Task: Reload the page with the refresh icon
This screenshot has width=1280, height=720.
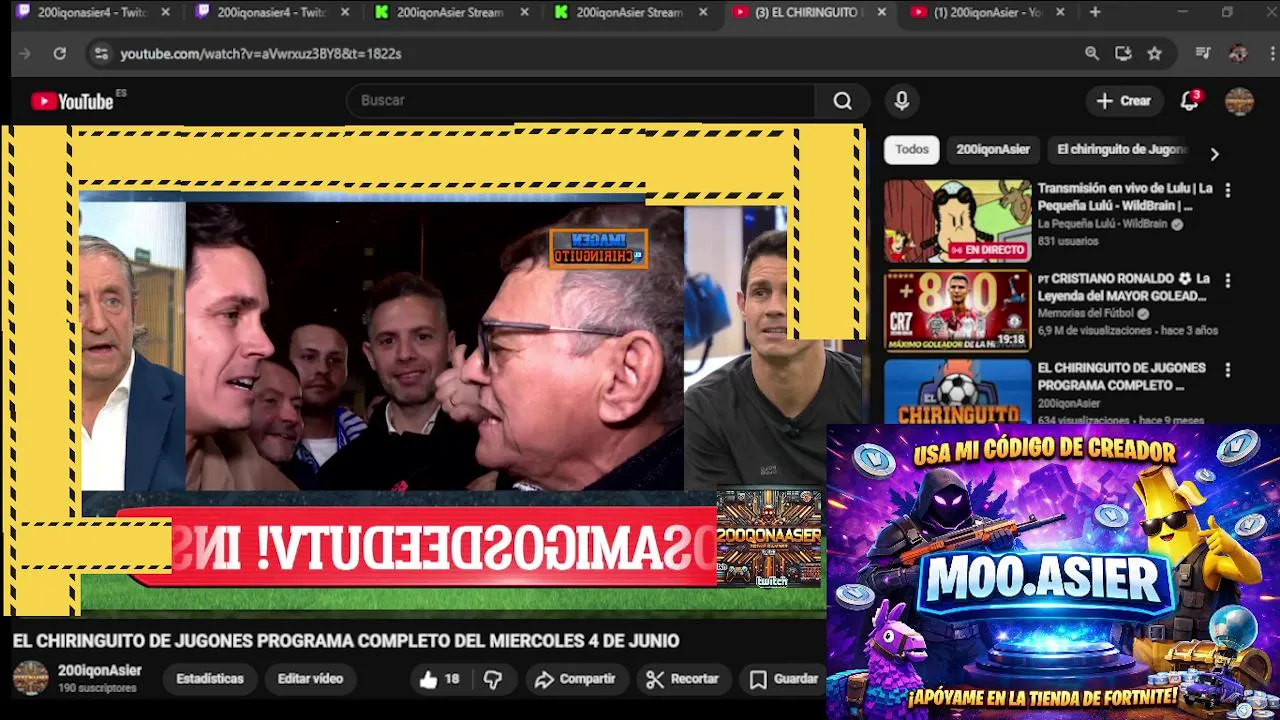Action: point(60,54)
